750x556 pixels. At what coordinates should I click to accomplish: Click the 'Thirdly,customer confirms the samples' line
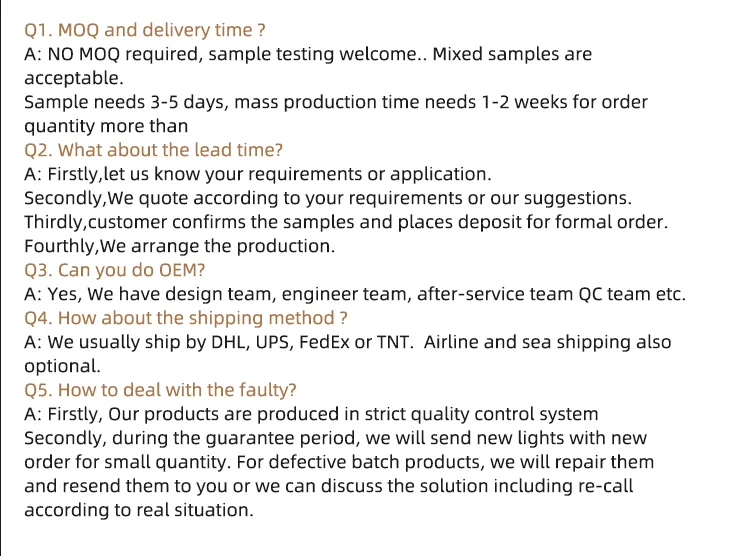[346, 222]
